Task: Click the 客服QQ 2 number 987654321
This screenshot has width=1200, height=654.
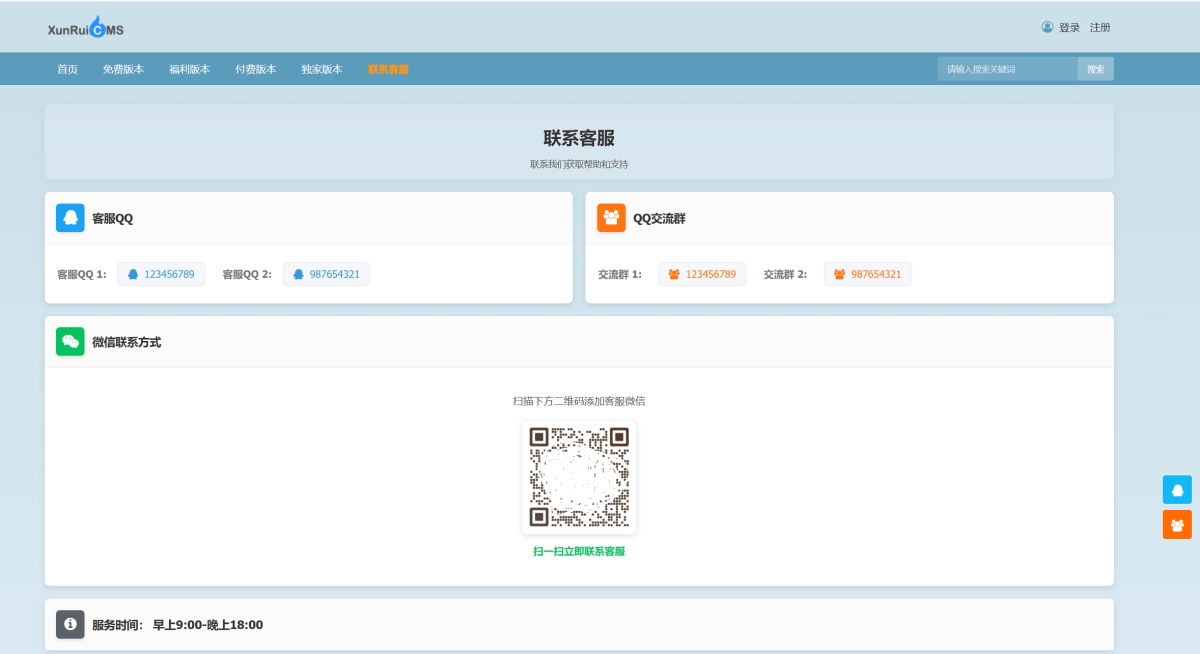Action: 326,274
